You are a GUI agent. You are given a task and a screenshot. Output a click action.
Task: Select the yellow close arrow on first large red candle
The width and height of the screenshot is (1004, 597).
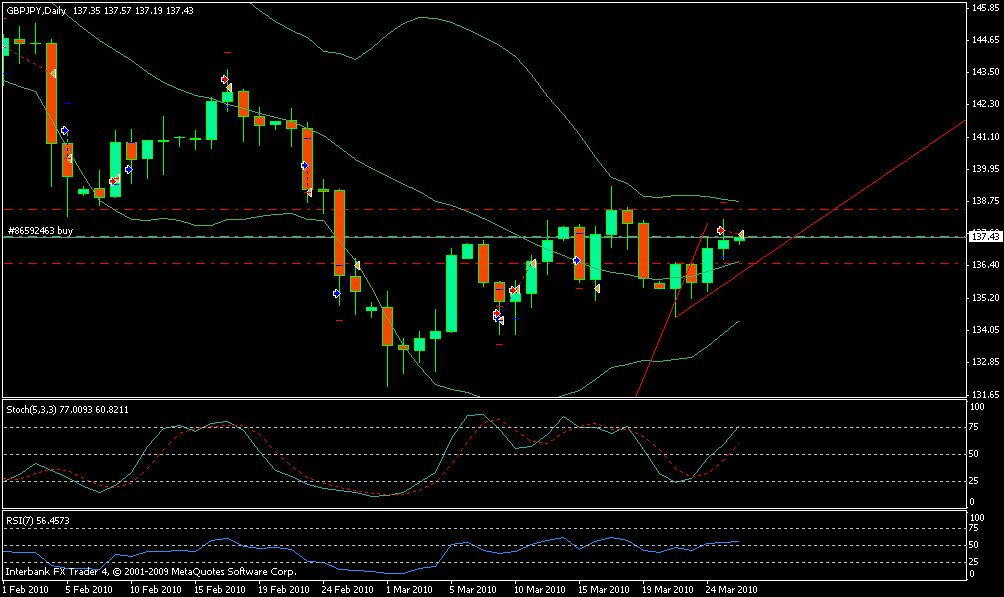[53, 73]
